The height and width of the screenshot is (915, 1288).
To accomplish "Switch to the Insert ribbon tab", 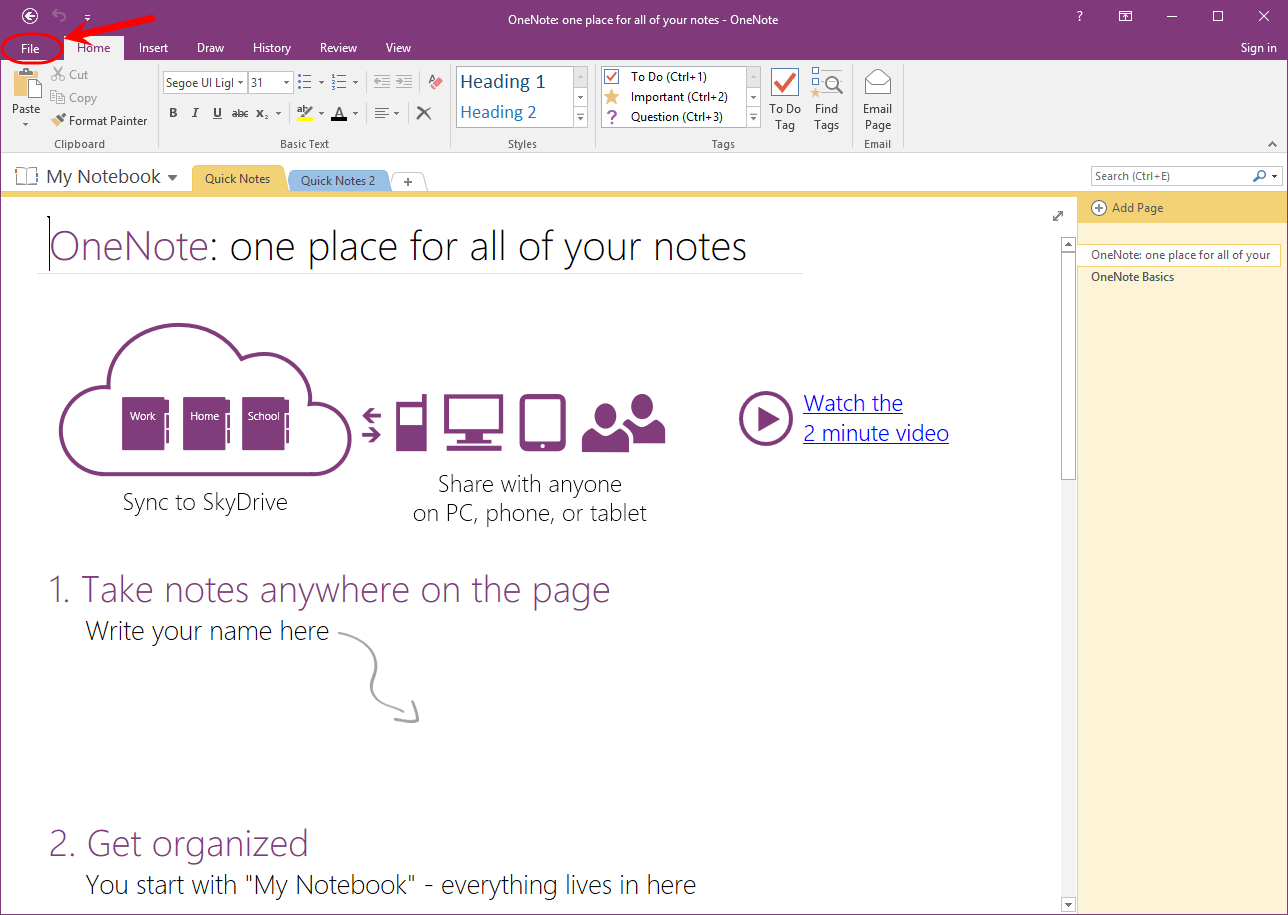I will [x=153, y=48].
